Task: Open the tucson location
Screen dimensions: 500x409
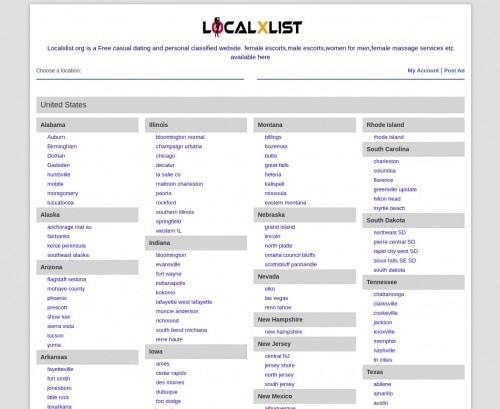Action: pos(55,336)
